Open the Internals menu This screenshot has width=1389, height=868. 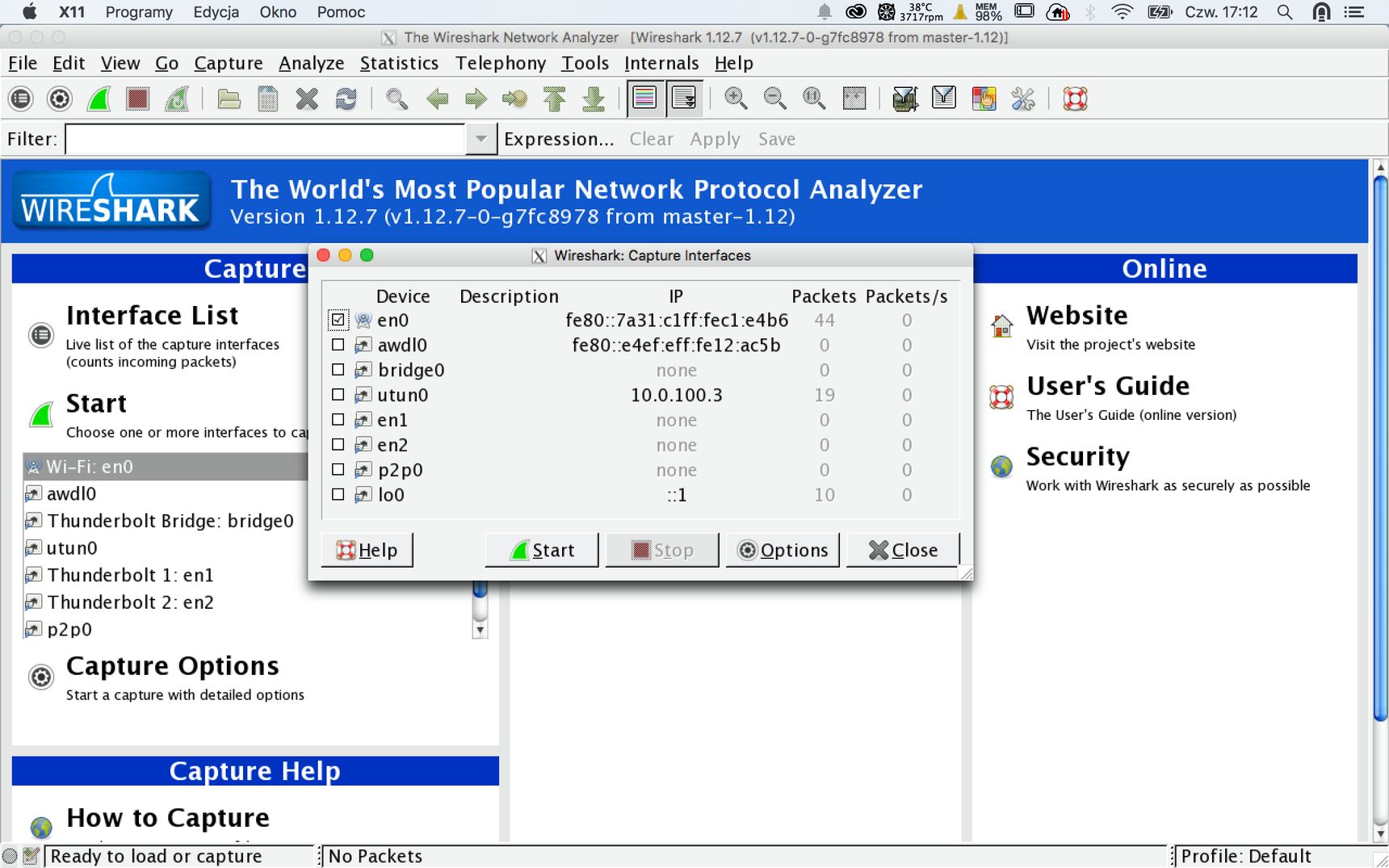coord(661,63)
